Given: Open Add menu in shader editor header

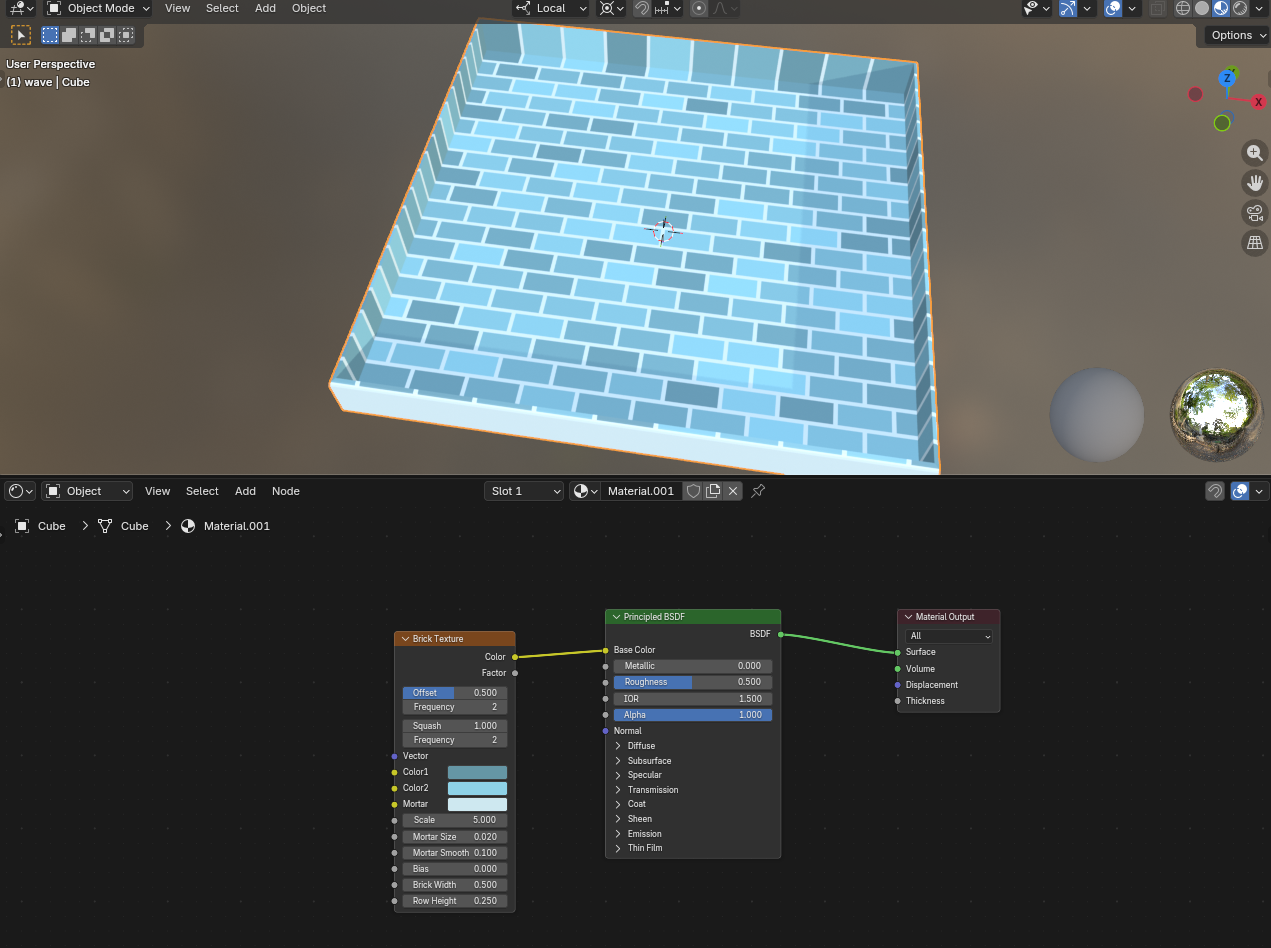Looking at the screenshot, I should tap(245, 491).
